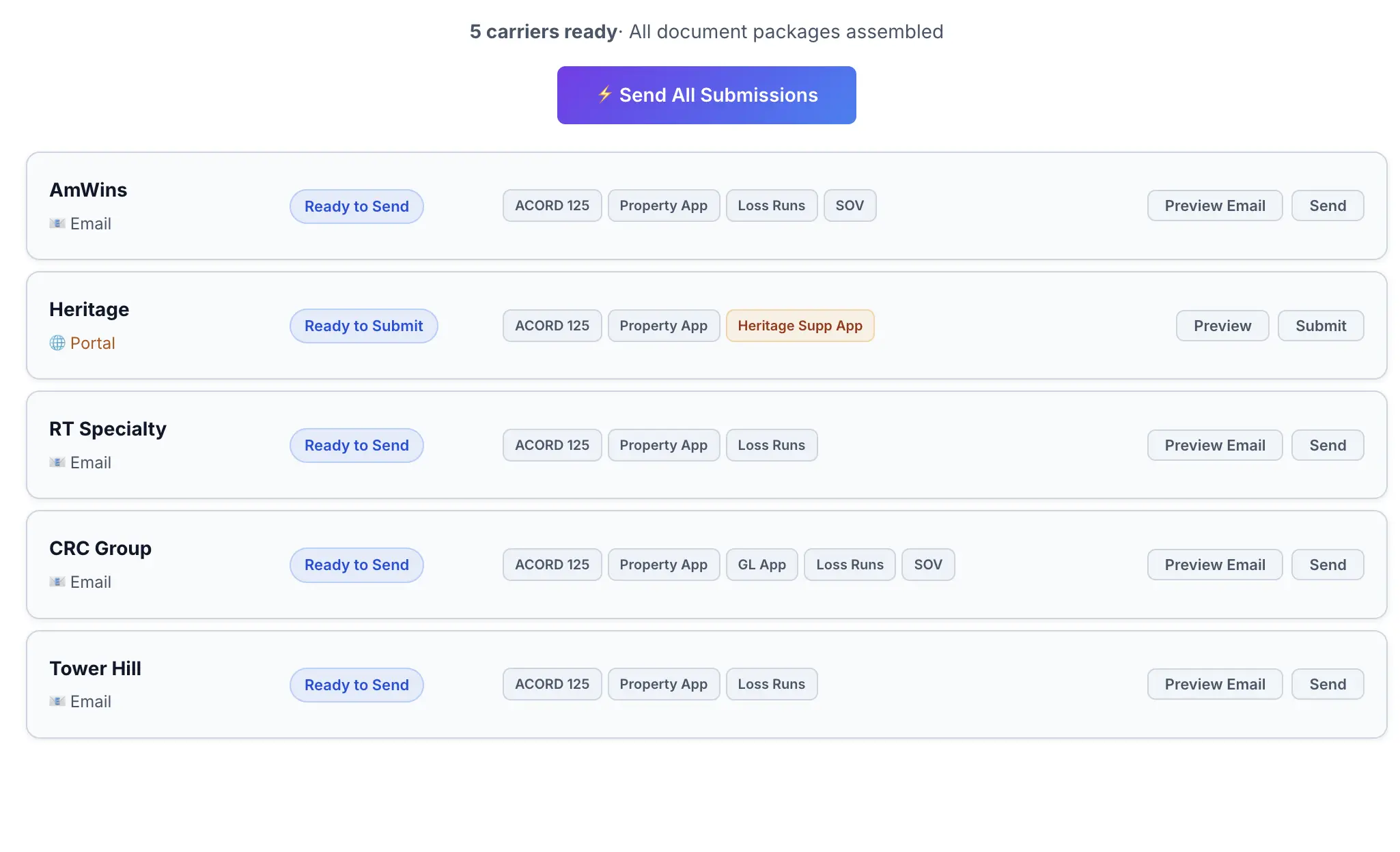The width and height of the screenshot is (1400, 852).
Task: Open Preview for Heritage
Action: click(x=1222, y=326)
